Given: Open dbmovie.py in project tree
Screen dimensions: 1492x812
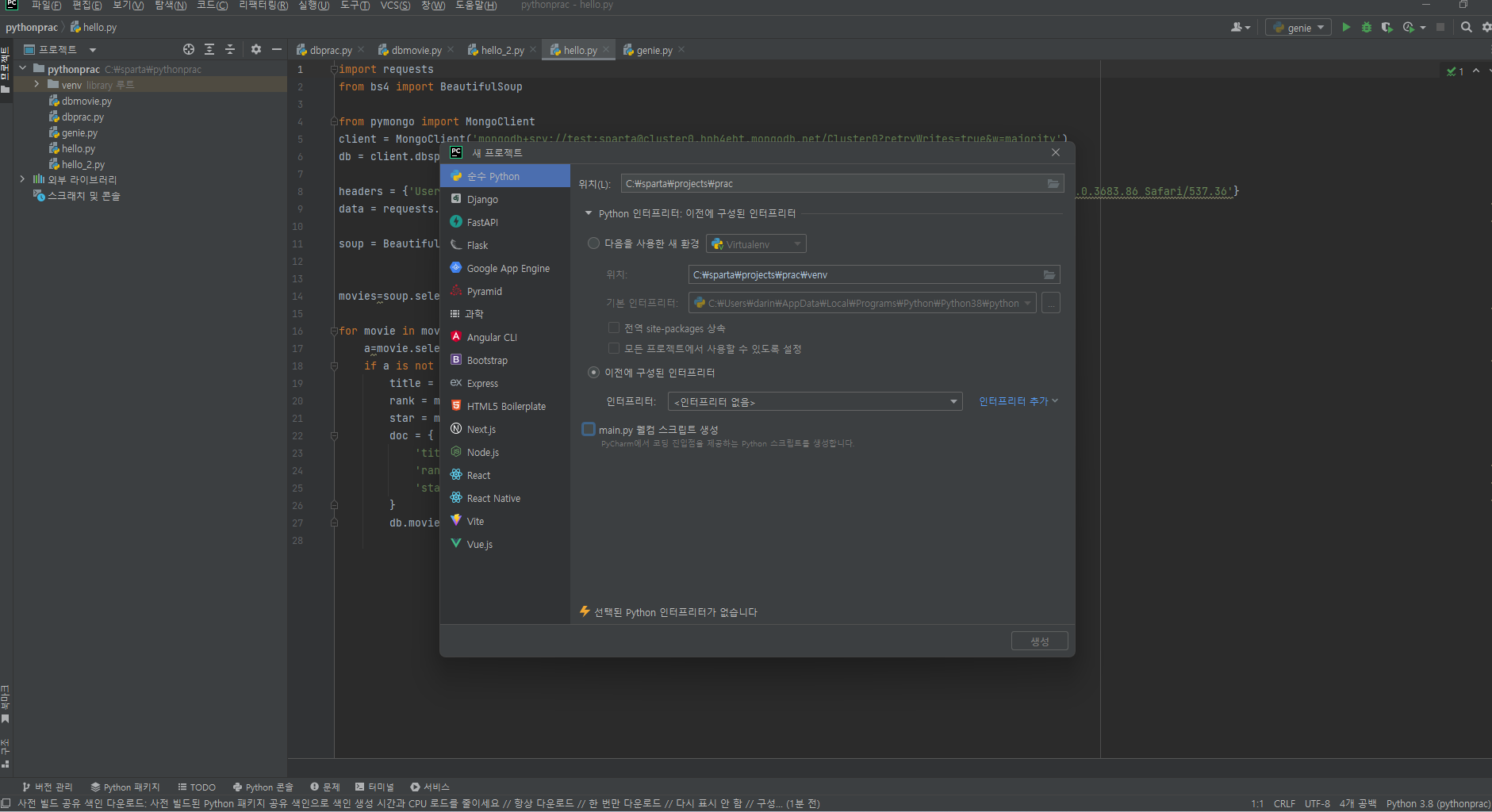Looking at the screenshot, I should 86,101.
